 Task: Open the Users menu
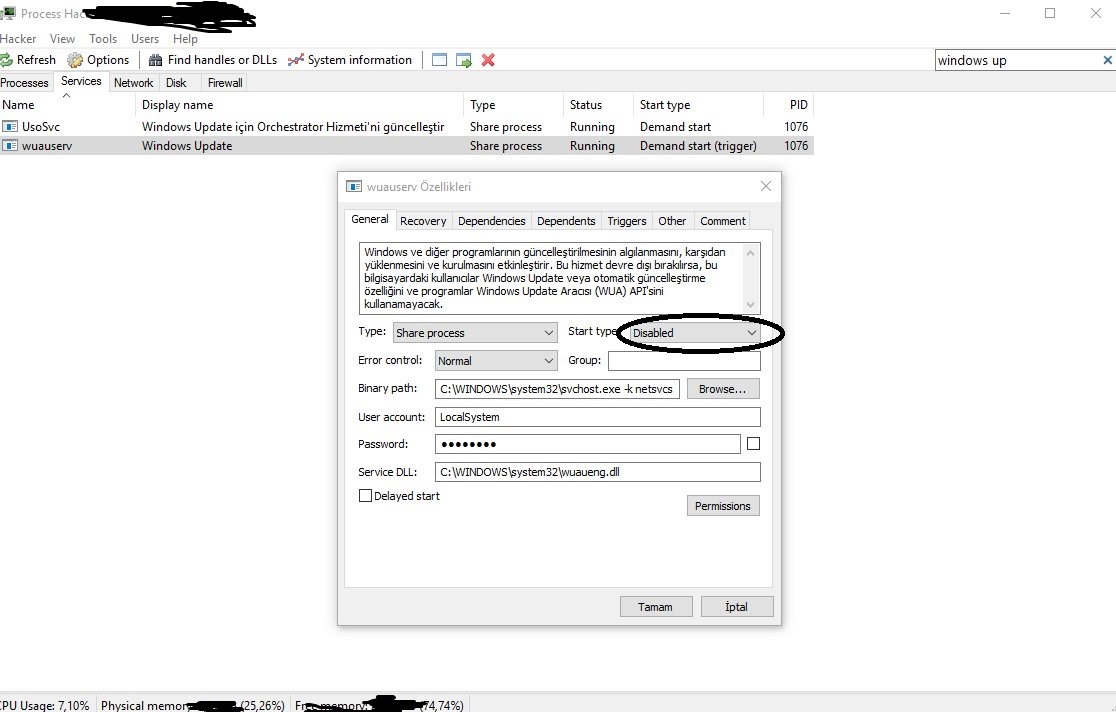pyautogui.click(x=144, y=38)
